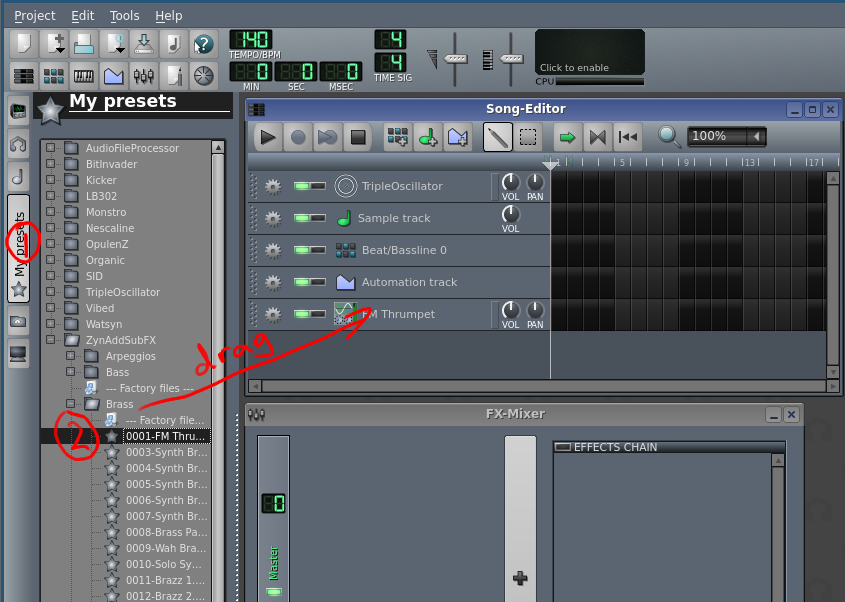Screen dimensions: 845x602
Task: Open the piano roll from the main toolbar
Action: [84, 76]
